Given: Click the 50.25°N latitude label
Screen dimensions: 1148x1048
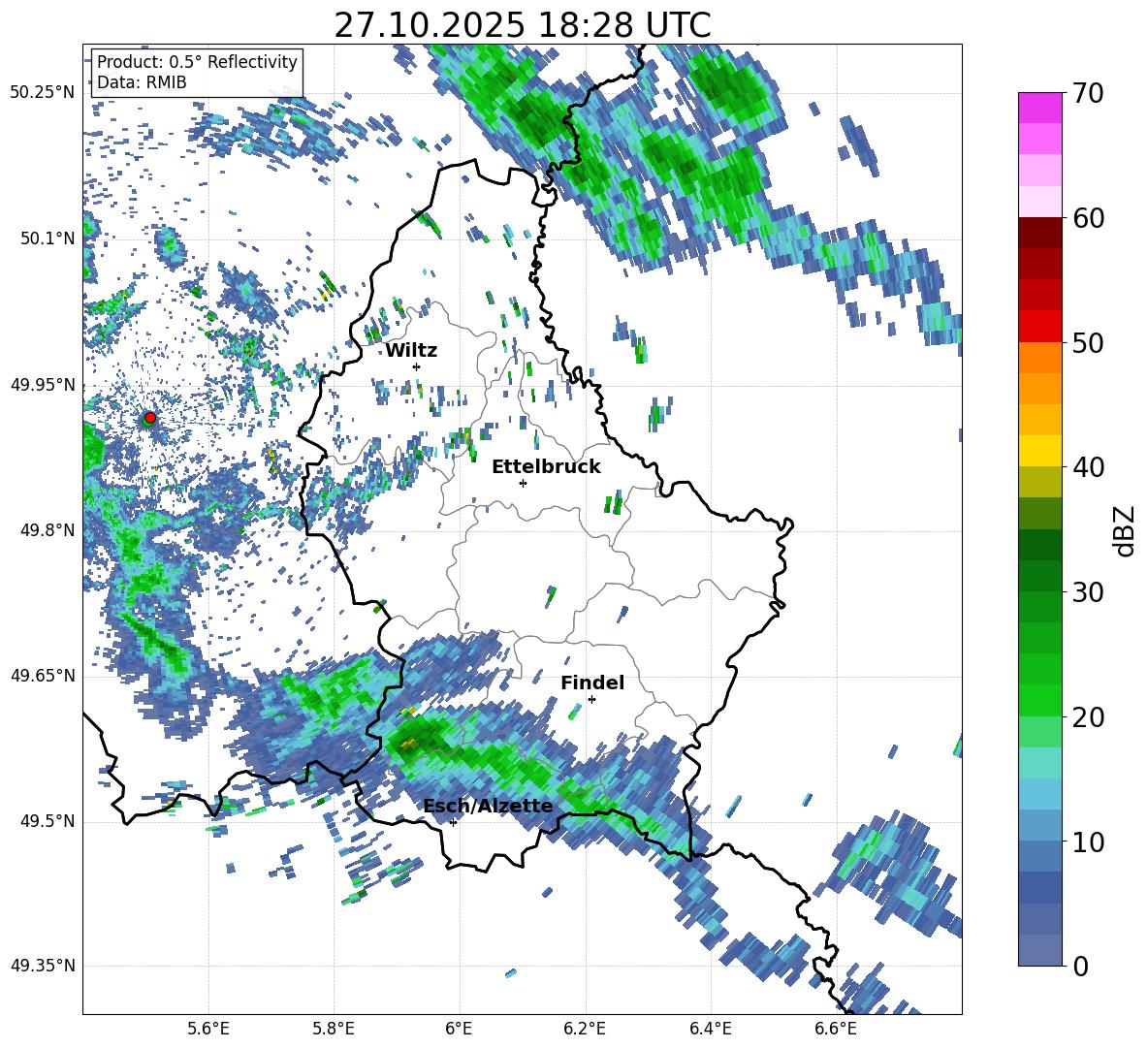Looking at the screenshot, I should click(x=43, y=93).
